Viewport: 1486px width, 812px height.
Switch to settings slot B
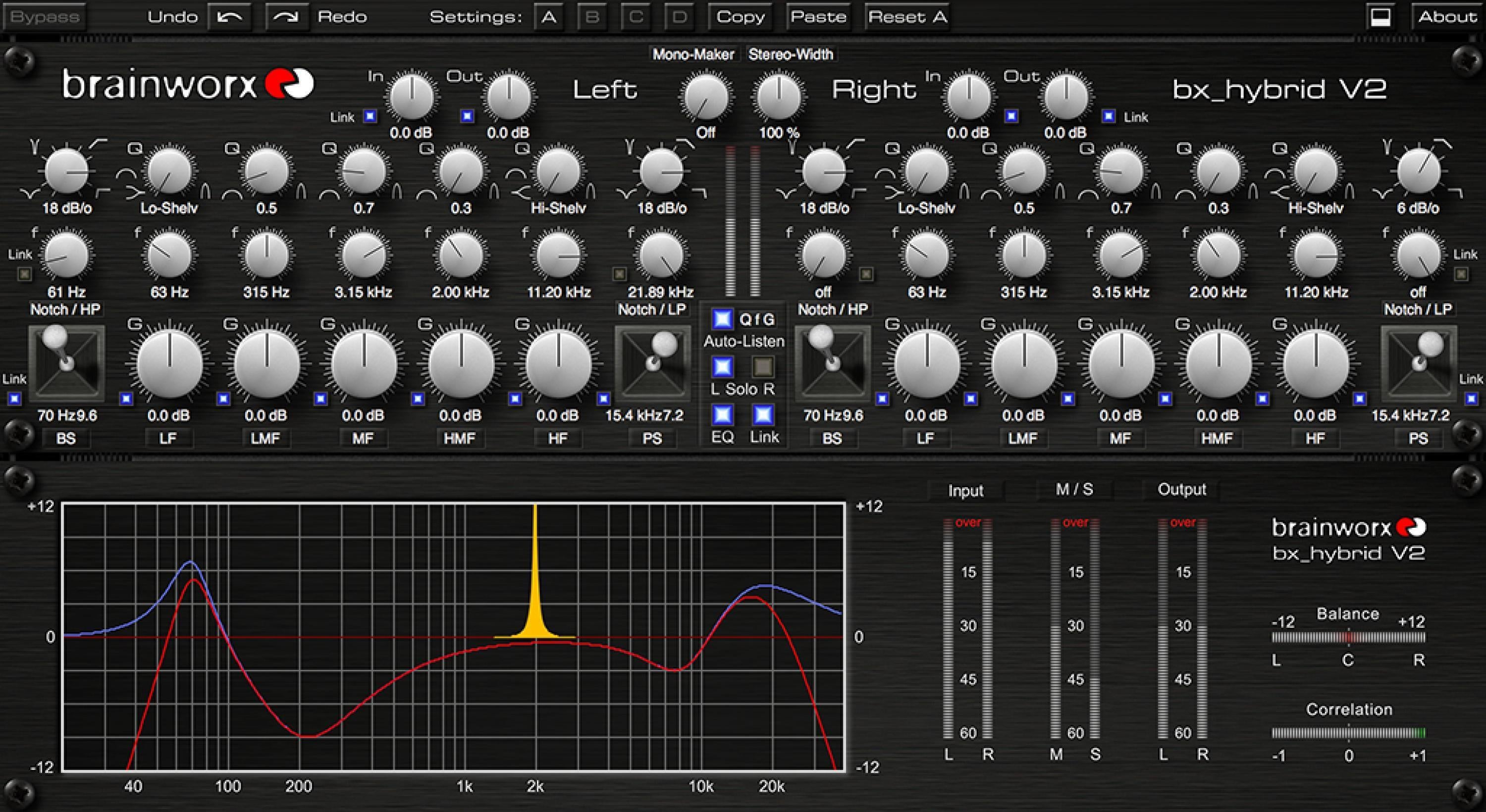592,17
